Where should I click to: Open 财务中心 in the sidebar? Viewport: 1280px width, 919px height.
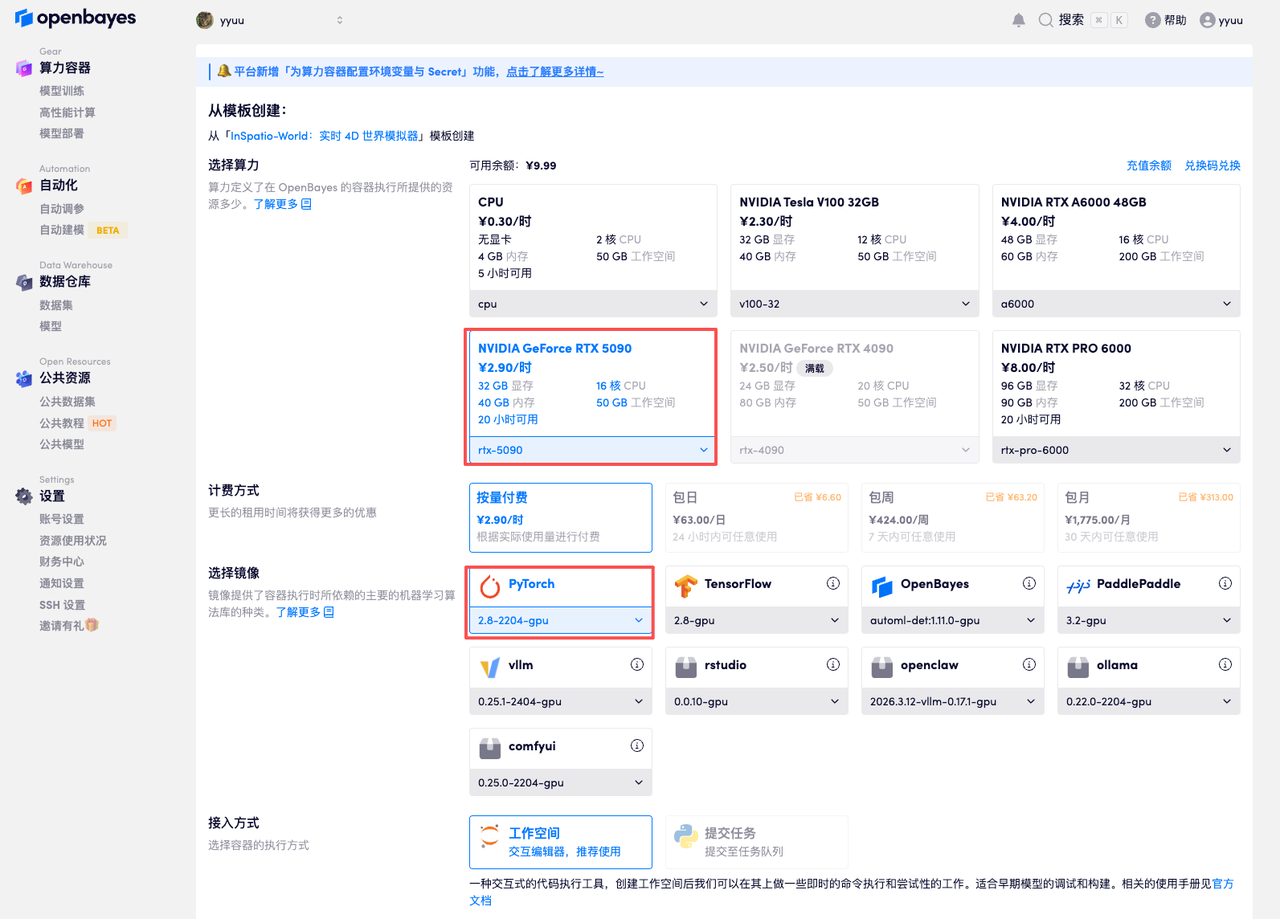62,562
